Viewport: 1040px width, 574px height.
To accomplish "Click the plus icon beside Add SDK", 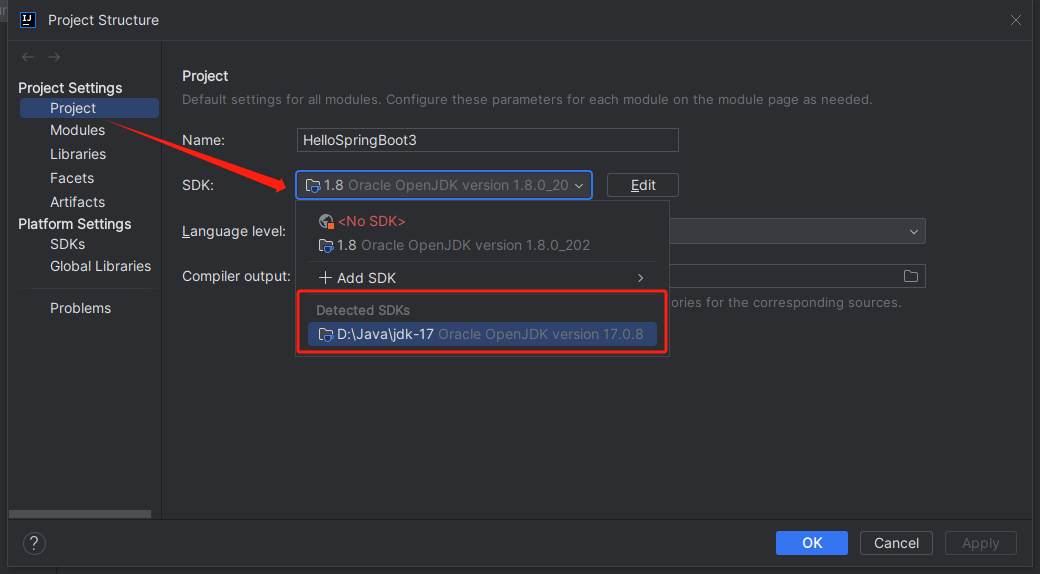I will [x=325, y=277].
